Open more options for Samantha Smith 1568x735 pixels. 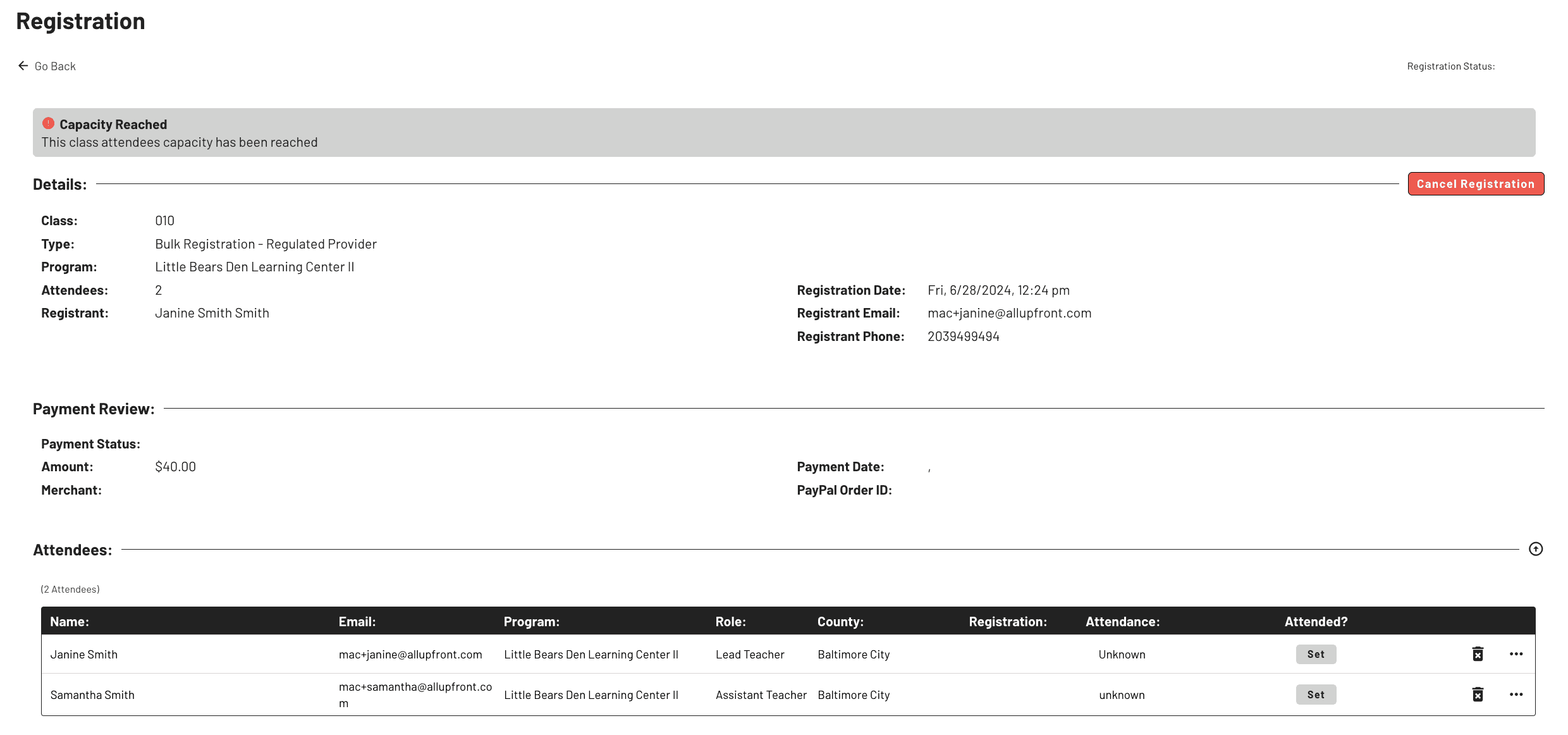(x=1516, y=695)
